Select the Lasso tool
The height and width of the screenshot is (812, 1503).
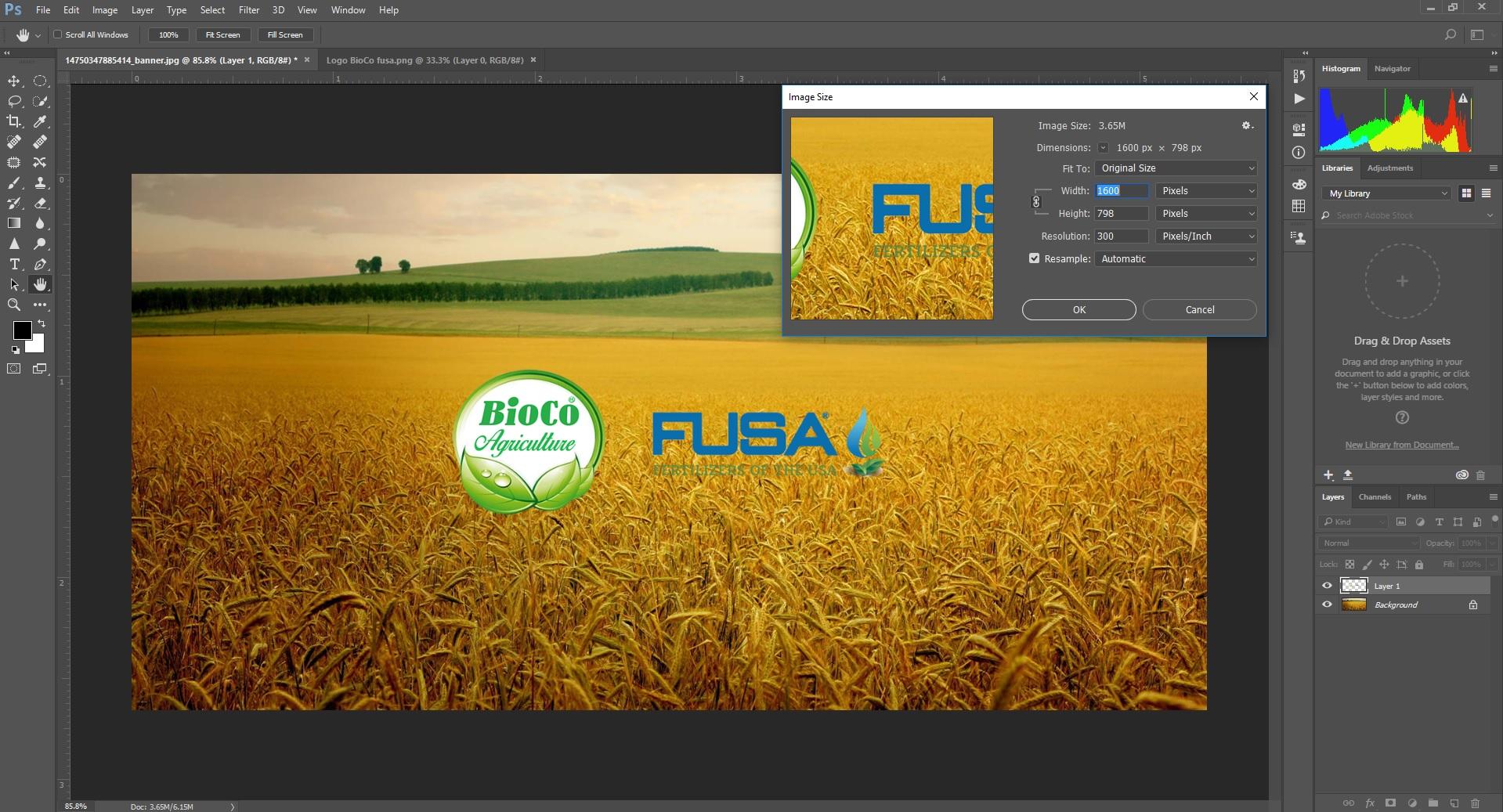coord(14,101)
